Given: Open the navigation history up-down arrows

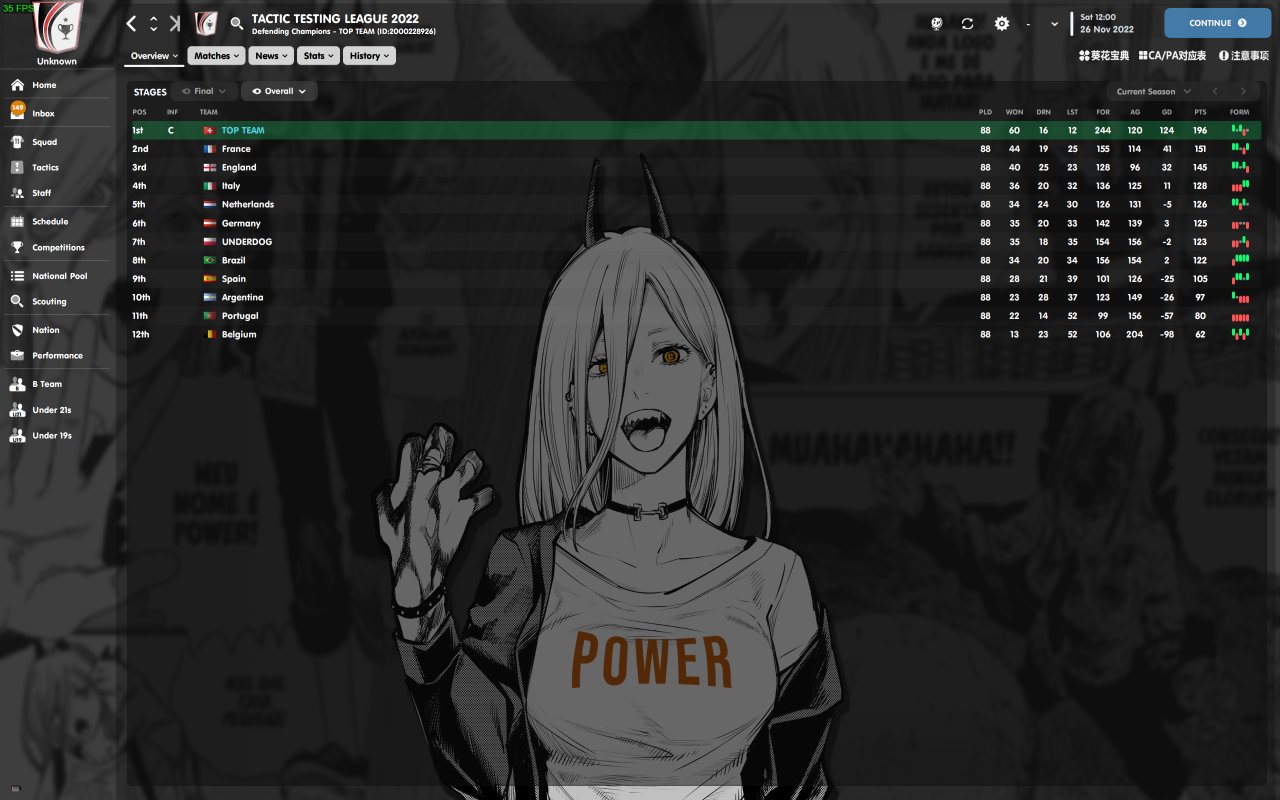Looking at the screenshot, I should [154, 23].
